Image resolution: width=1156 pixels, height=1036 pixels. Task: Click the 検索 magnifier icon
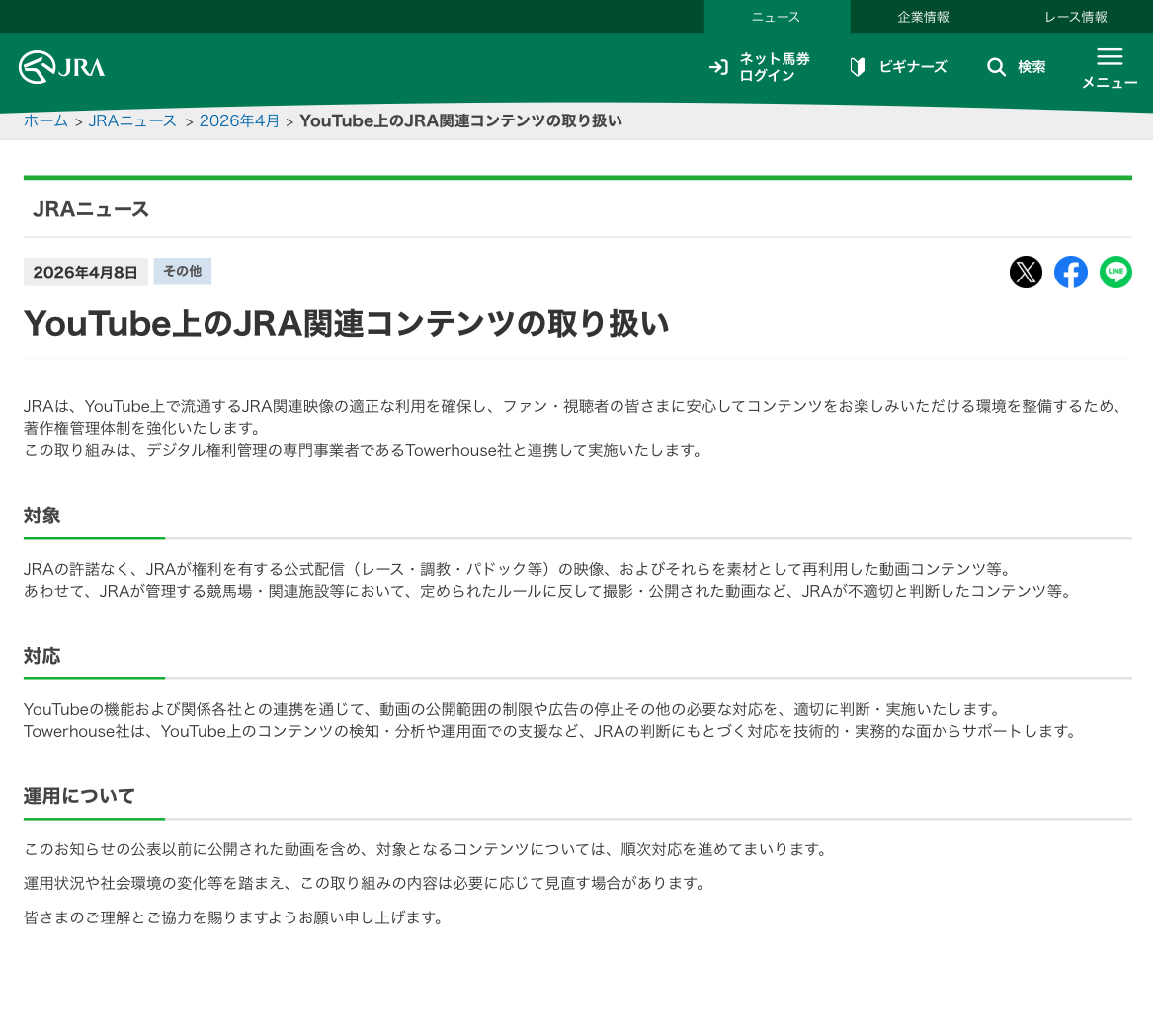tap(996, 67)
